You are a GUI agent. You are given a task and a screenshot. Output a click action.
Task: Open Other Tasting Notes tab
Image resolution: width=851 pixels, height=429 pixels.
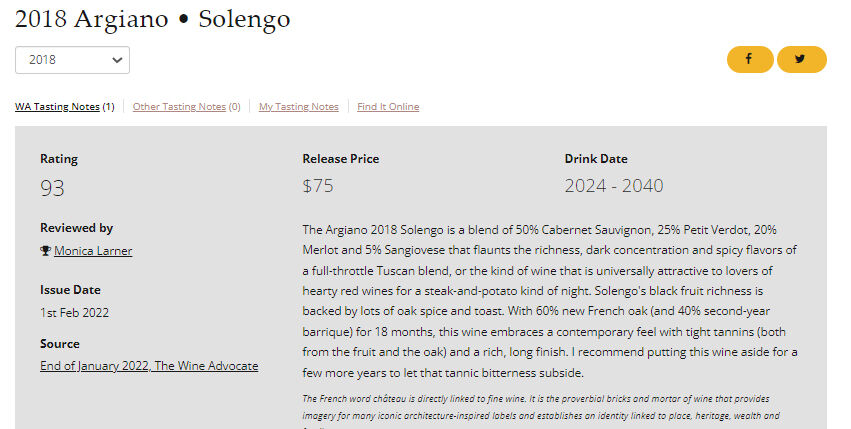[179, 107]
